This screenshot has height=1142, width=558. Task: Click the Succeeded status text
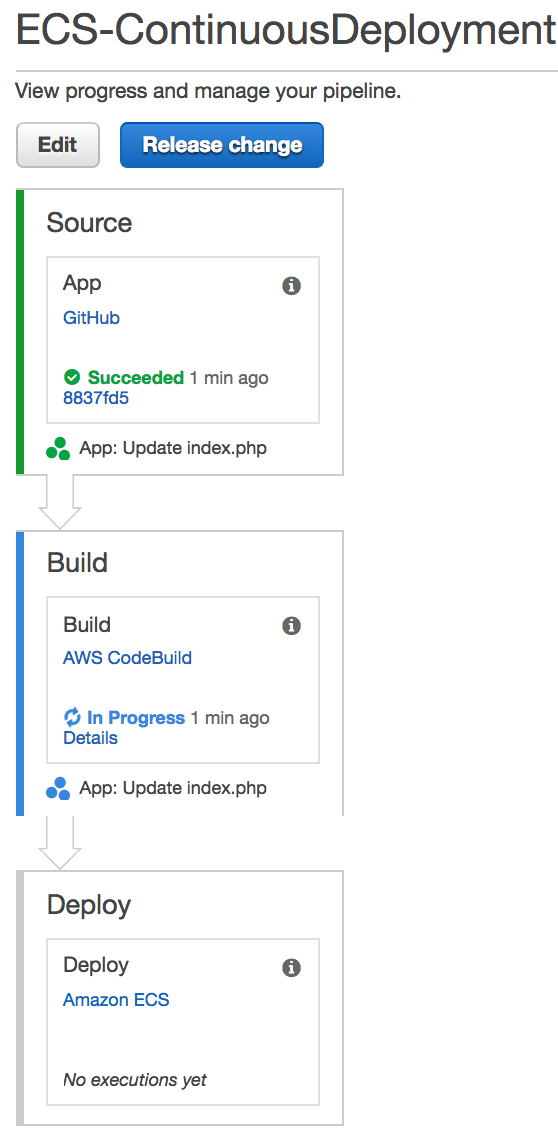pos(135,377)
